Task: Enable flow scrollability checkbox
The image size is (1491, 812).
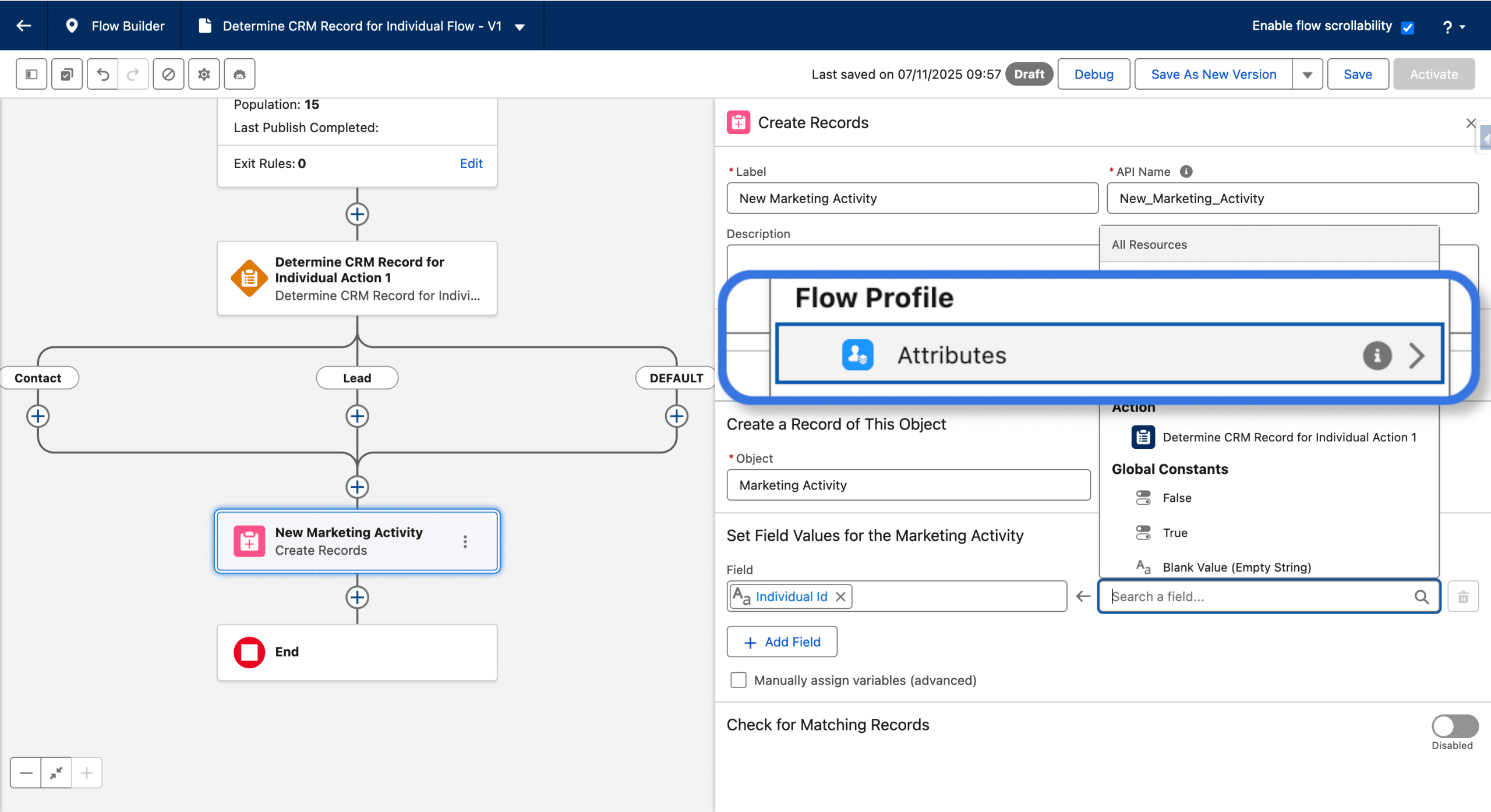Action: pyautogui.click(x=1408, y=27)
